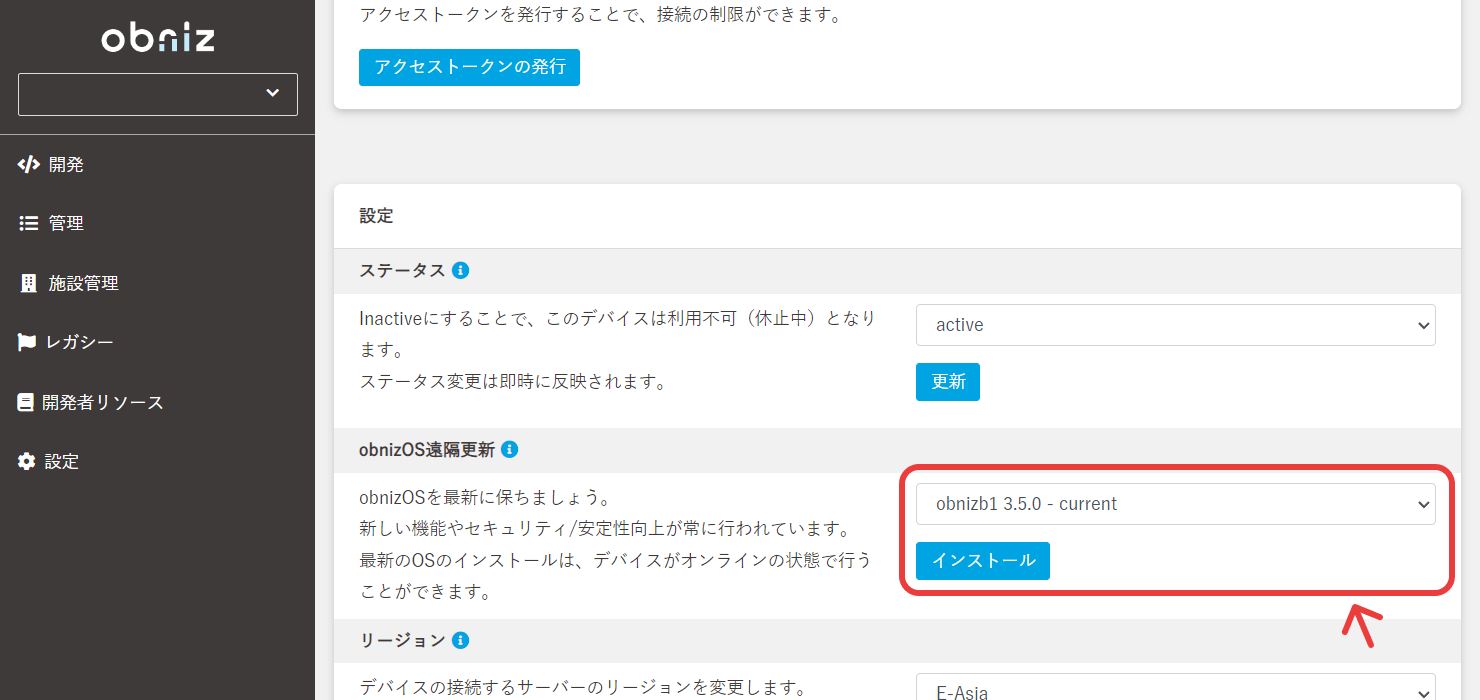Go to the レガシー menu label
The image size is (1480, 700).
[x=80, y=343]
